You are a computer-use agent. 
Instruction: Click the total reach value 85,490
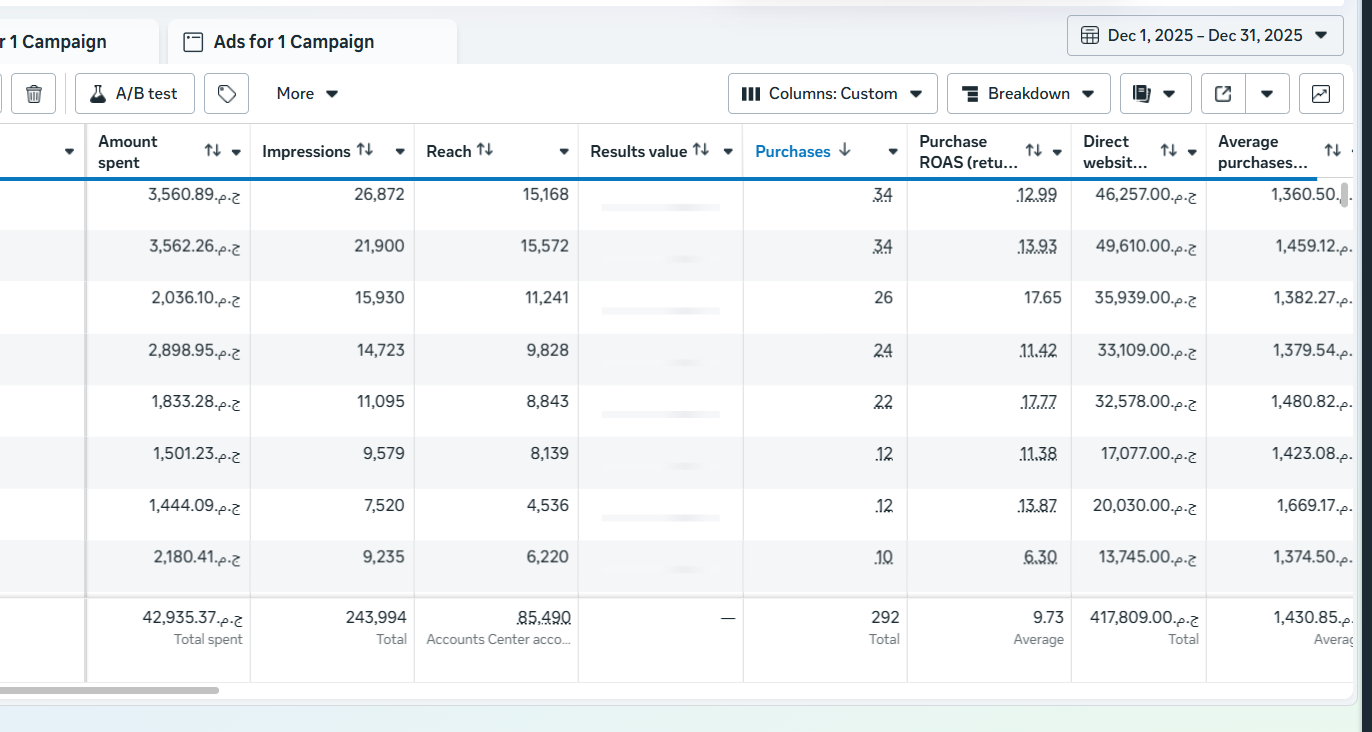[543, 618]
